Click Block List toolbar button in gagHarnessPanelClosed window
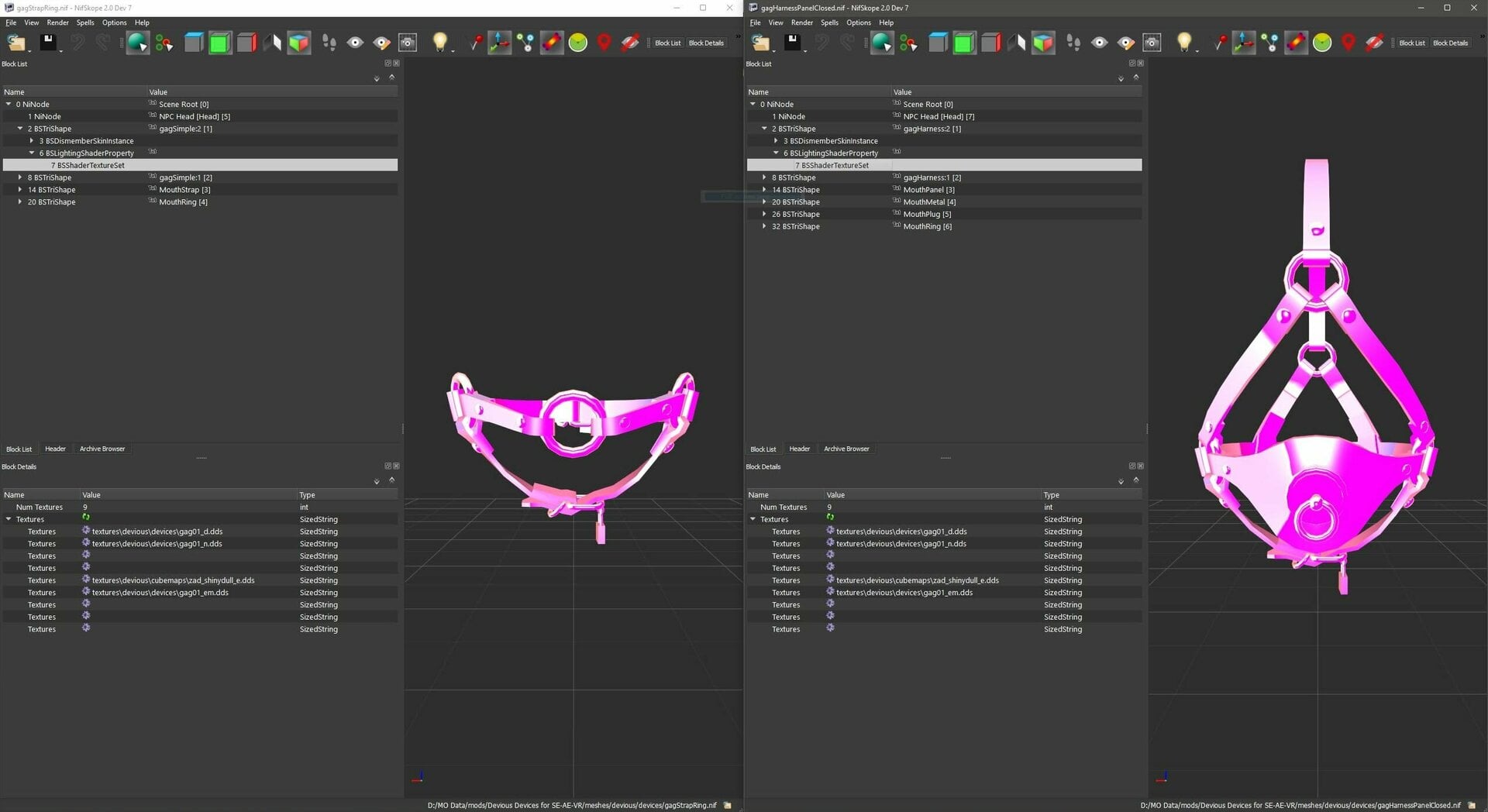 [x=1411, y=43]
